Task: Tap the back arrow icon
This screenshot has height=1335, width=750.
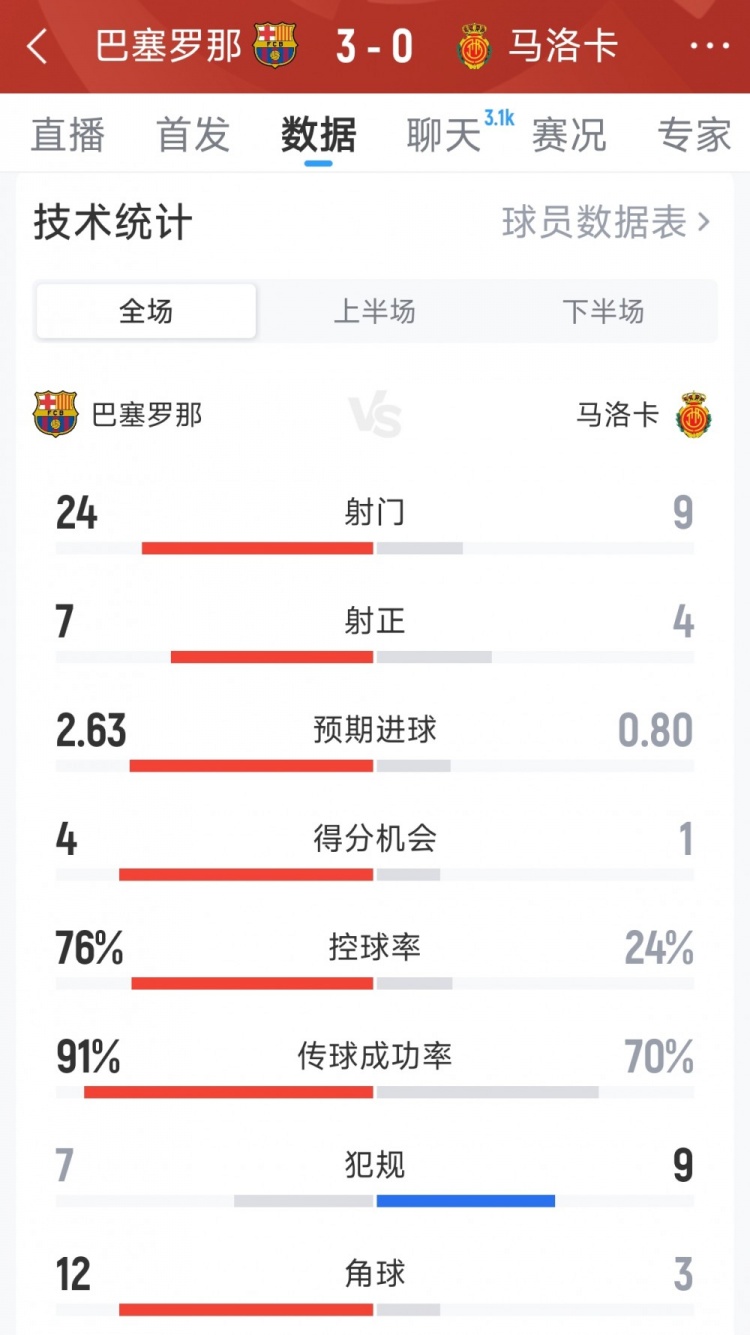Action: 37,47
